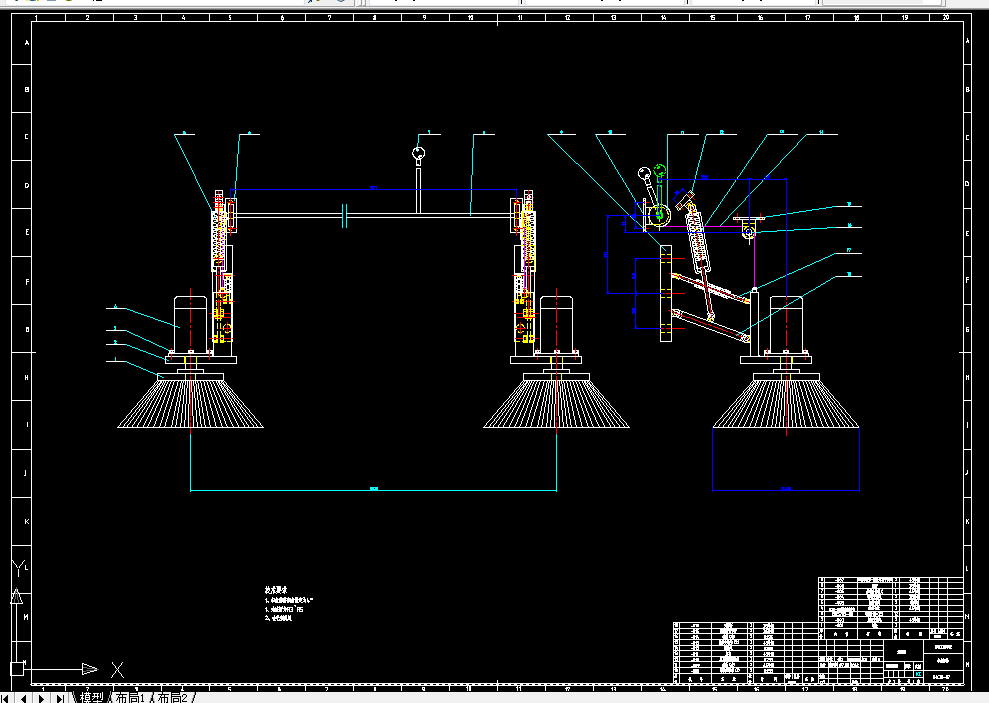Jump to the last layout tab arrow

[60, 698]
